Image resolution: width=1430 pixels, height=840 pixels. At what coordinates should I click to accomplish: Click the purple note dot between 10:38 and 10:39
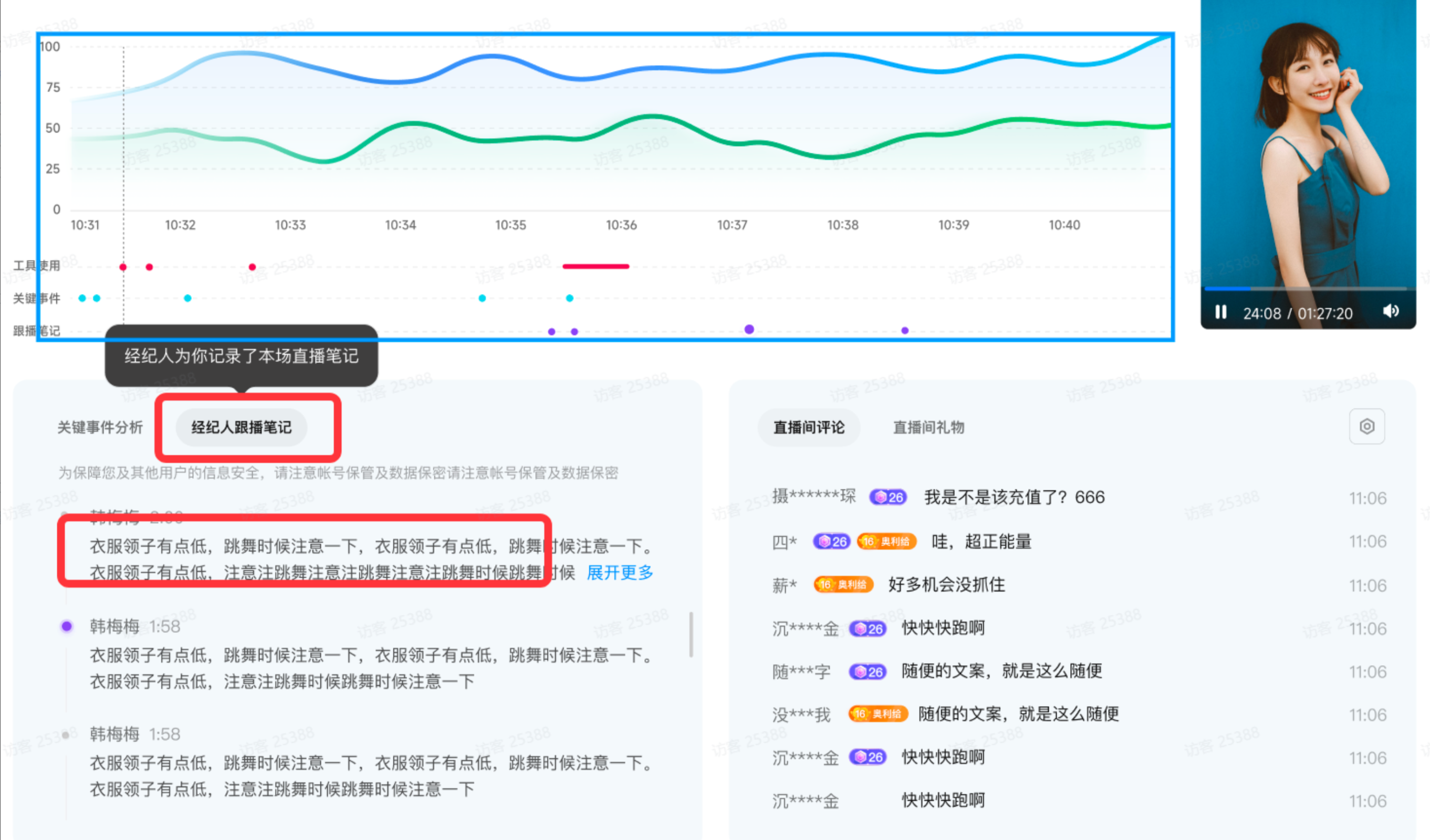click(x=905, y=331)
